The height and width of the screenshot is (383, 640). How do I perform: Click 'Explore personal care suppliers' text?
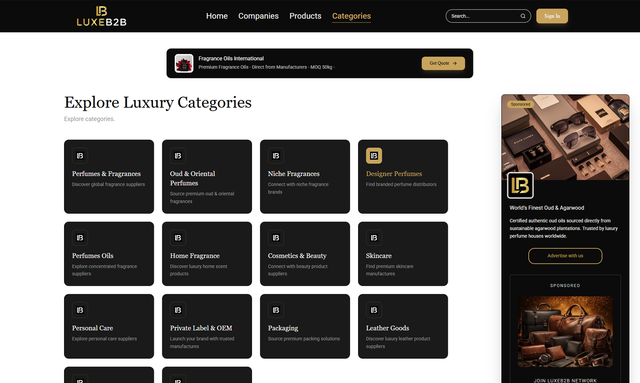(104, 339)
